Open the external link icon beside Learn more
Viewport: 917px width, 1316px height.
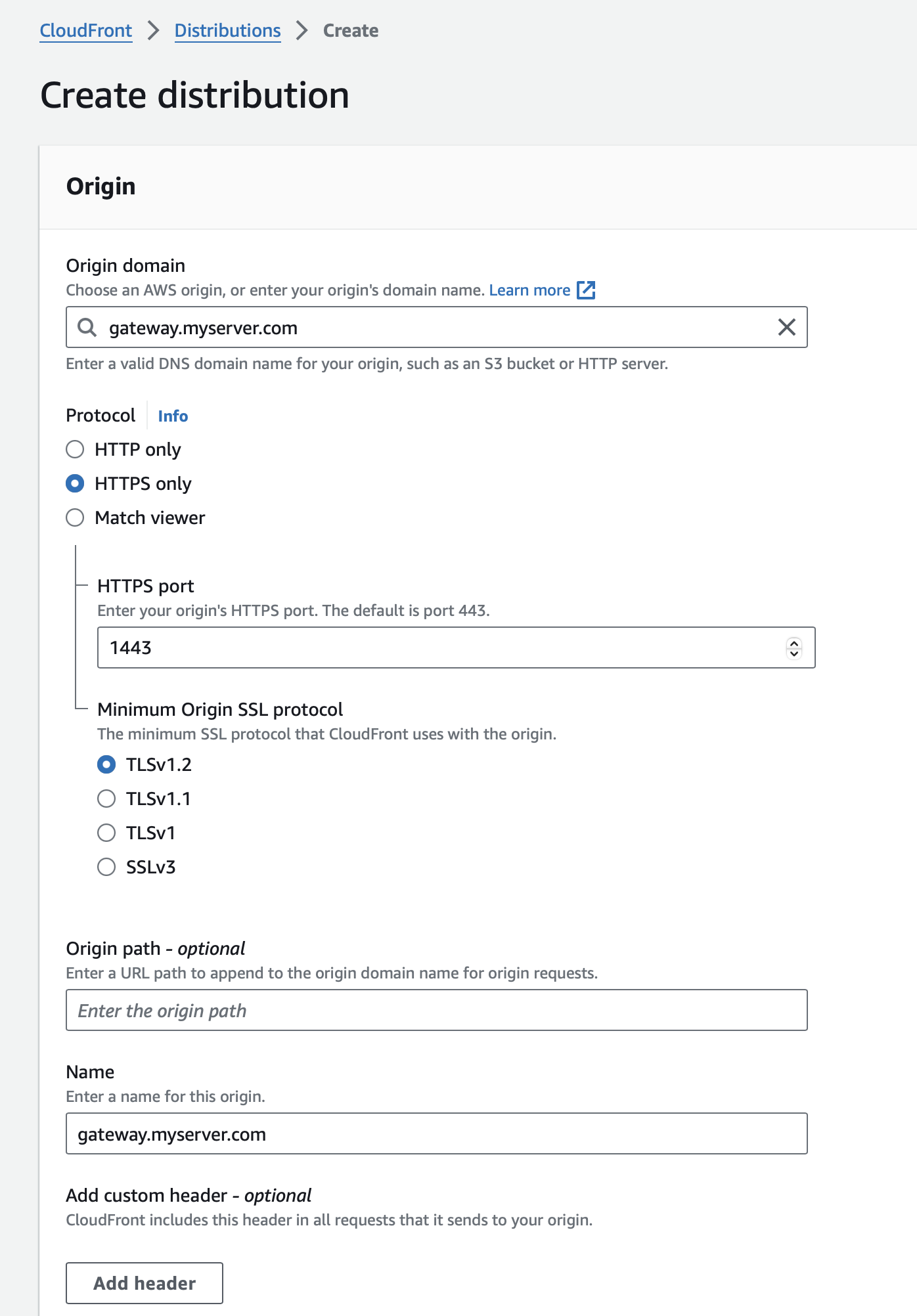[x=586, y=290]
